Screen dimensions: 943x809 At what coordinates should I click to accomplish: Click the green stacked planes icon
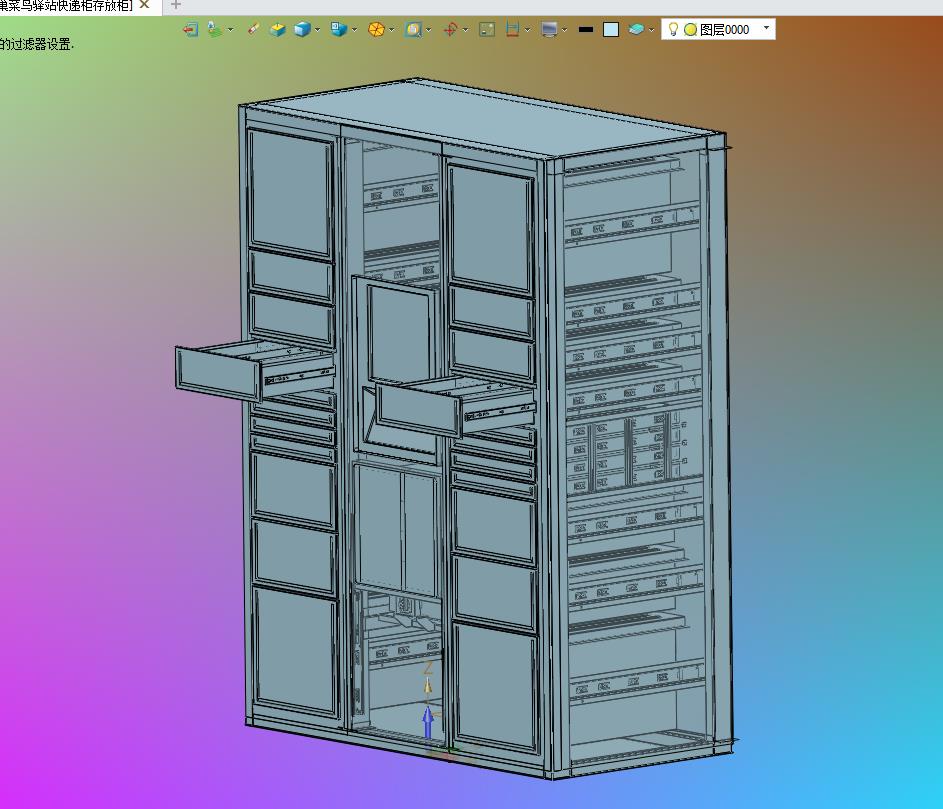[214, 29]
